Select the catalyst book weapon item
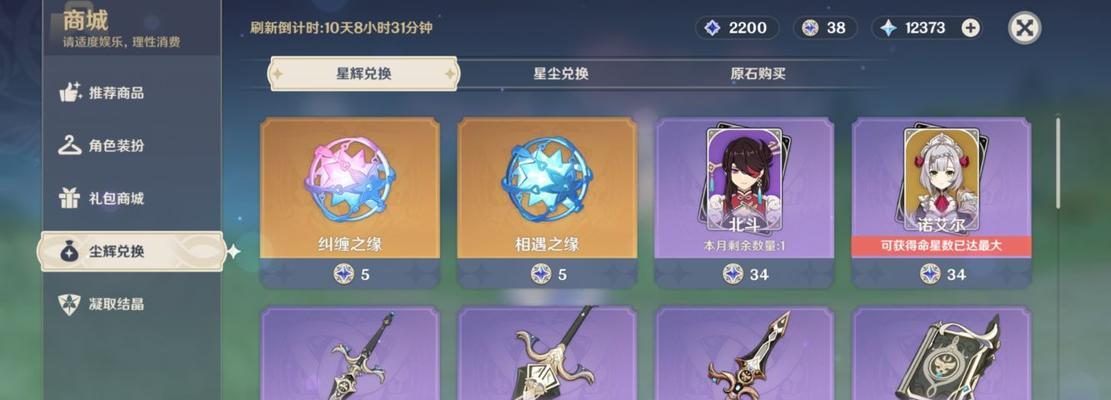The height and width of the screenshot is (400, 1111). (942, 353)
